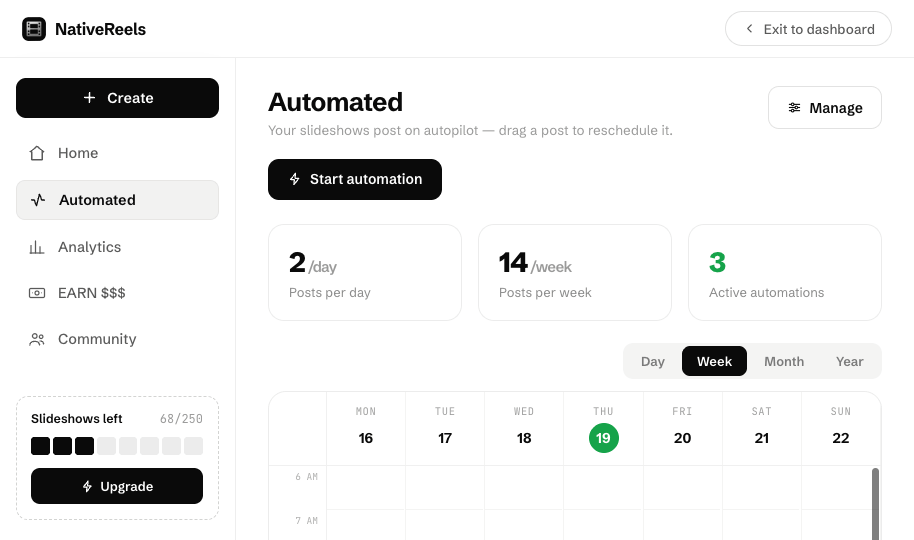Click the lightning bolt on Start automation

(x=295, y=179)
